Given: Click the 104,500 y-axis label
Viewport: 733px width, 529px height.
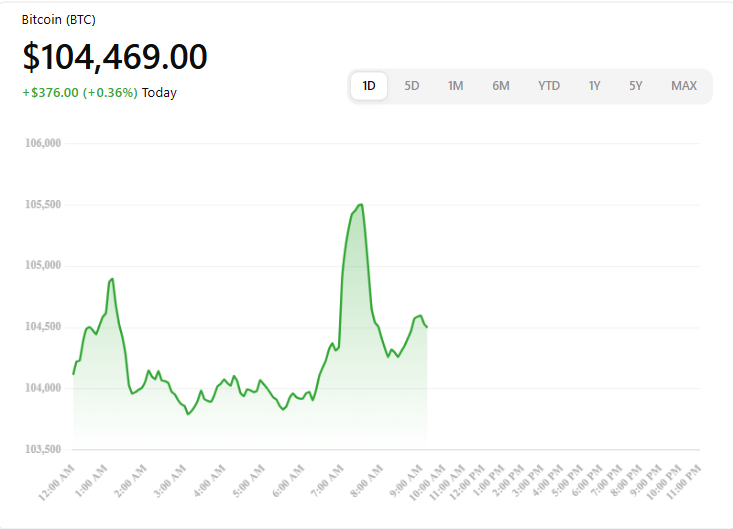Looking at the screenshot, I should [x=43, y=327].
